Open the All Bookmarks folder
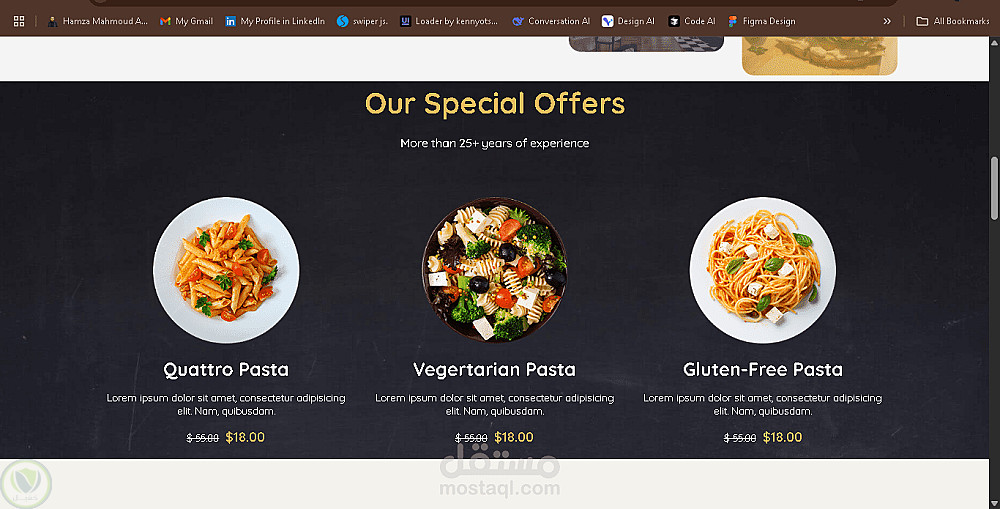 point(952,21)
